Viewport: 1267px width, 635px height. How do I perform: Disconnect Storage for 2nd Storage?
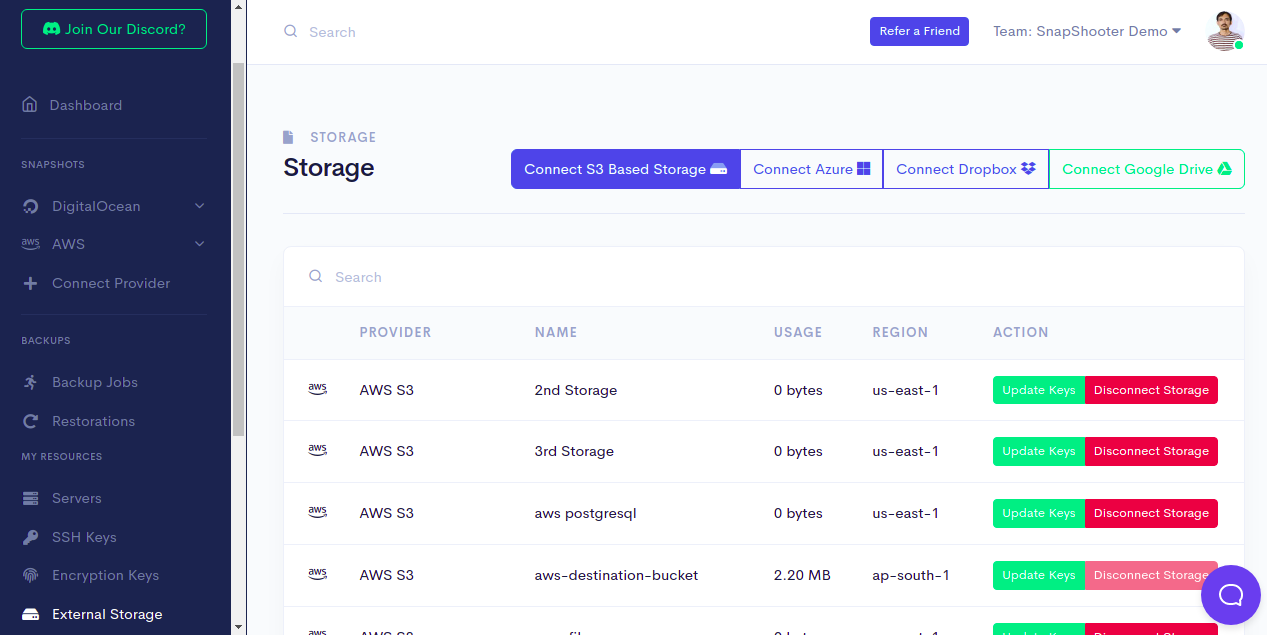coord(1151,390)
